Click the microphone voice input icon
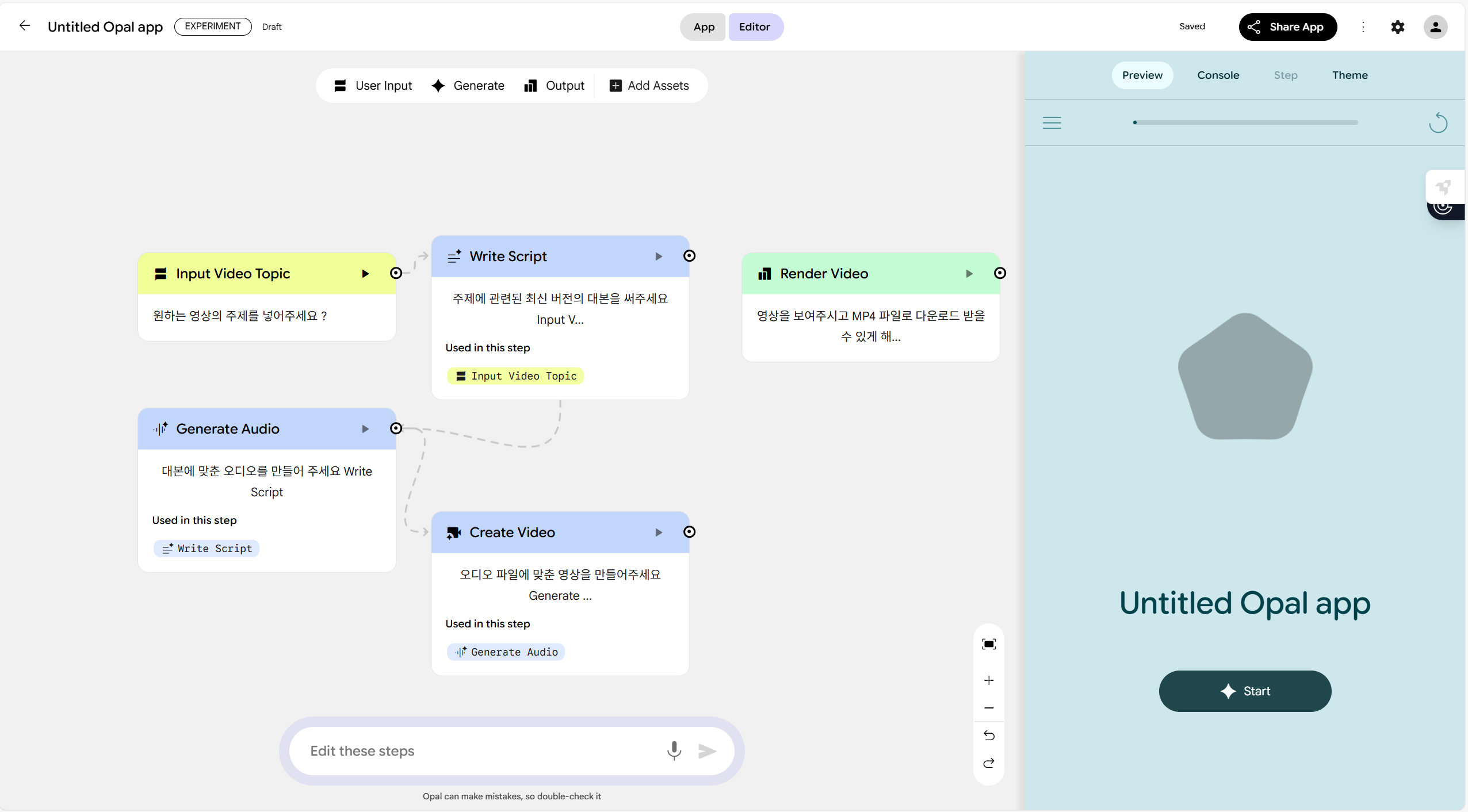This screenshot has width=1468, height=812. click(674, 750)
